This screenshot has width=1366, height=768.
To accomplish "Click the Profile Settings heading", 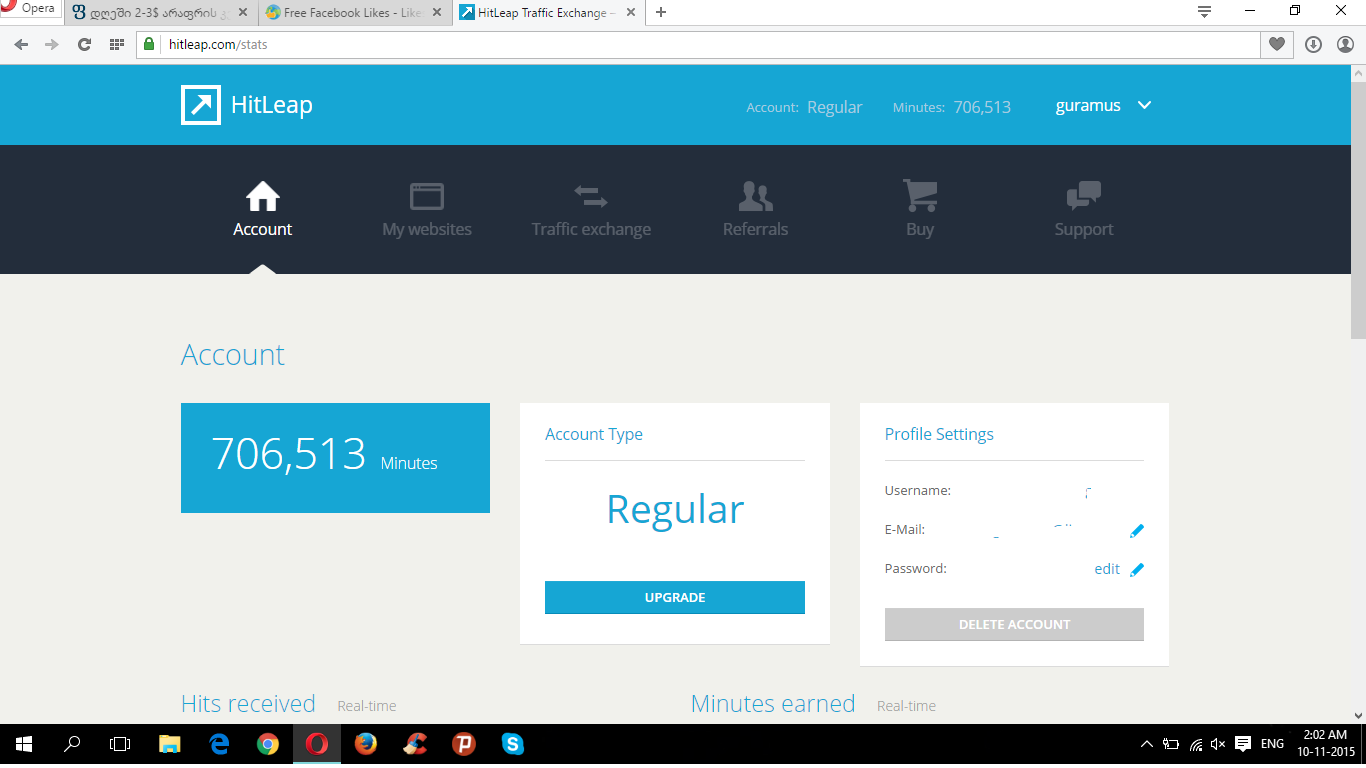I will pyautogui.click(x=939, y=434).
